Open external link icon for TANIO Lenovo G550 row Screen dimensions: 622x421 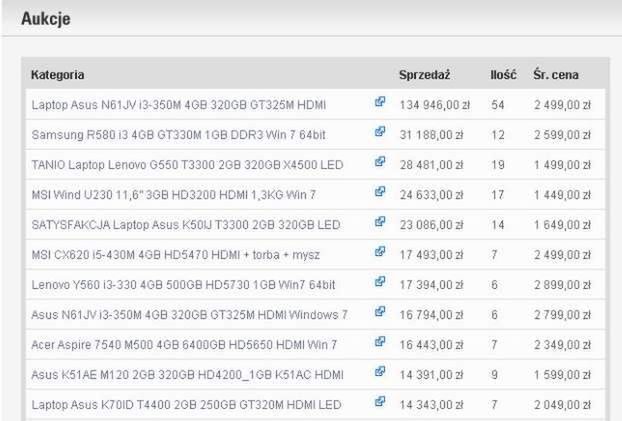(380, 161)
